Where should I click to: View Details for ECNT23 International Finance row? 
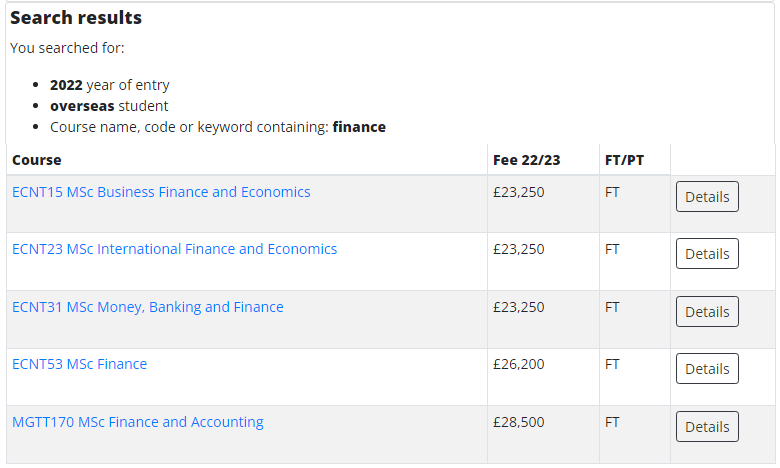point(707,254)
